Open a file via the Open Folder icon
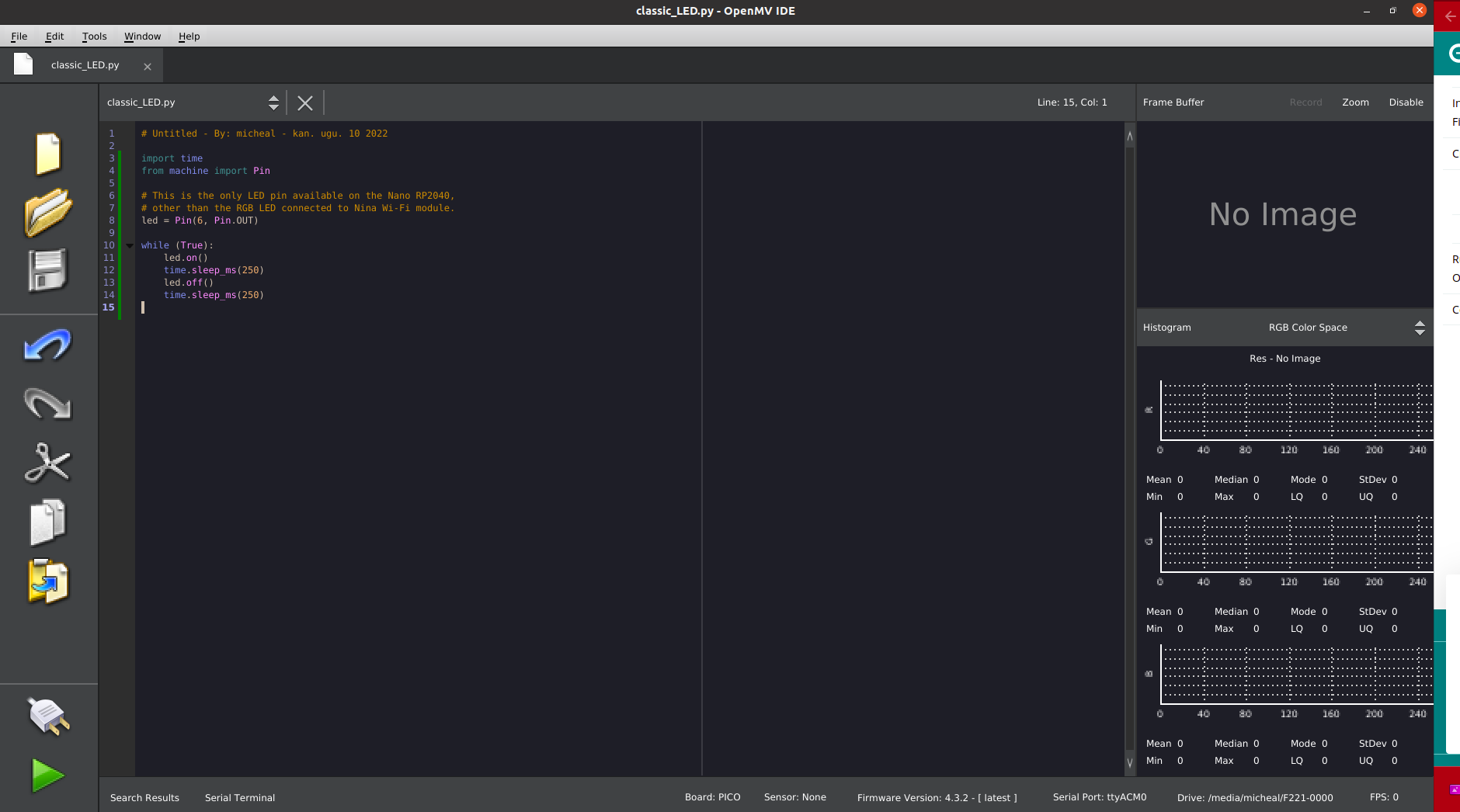The image size is (1460, 812). (x=47, y=213)
